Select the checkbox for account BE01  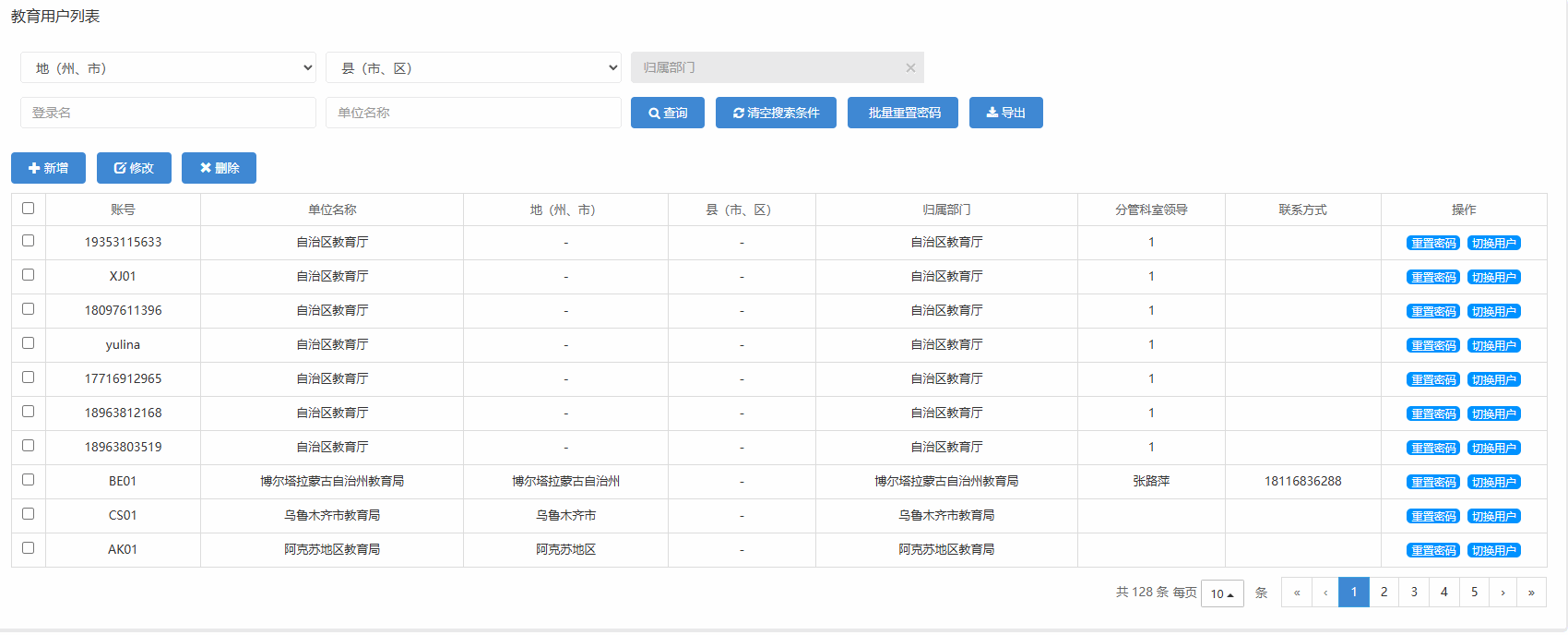point(28,480)
